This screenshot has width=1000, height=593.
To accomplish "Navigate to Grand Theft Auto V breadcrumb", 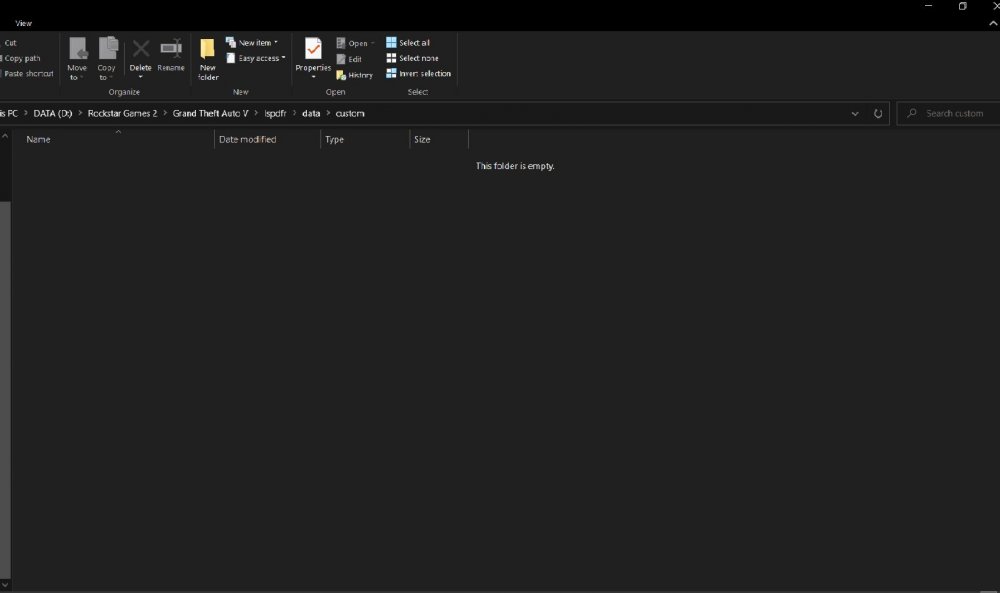I will click(210, 113).
